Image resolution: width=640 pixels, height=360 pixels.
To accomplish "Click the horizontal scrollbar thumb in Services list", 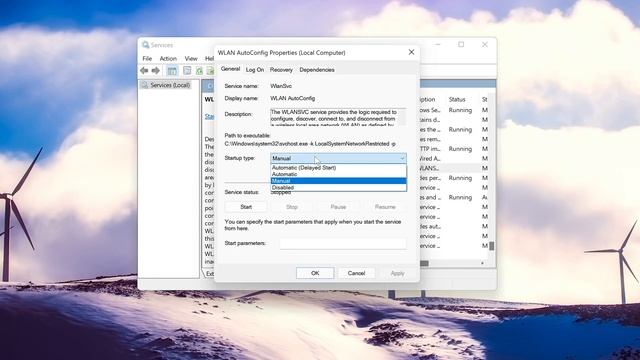I will pyautogui.click(x=424, y=263).
